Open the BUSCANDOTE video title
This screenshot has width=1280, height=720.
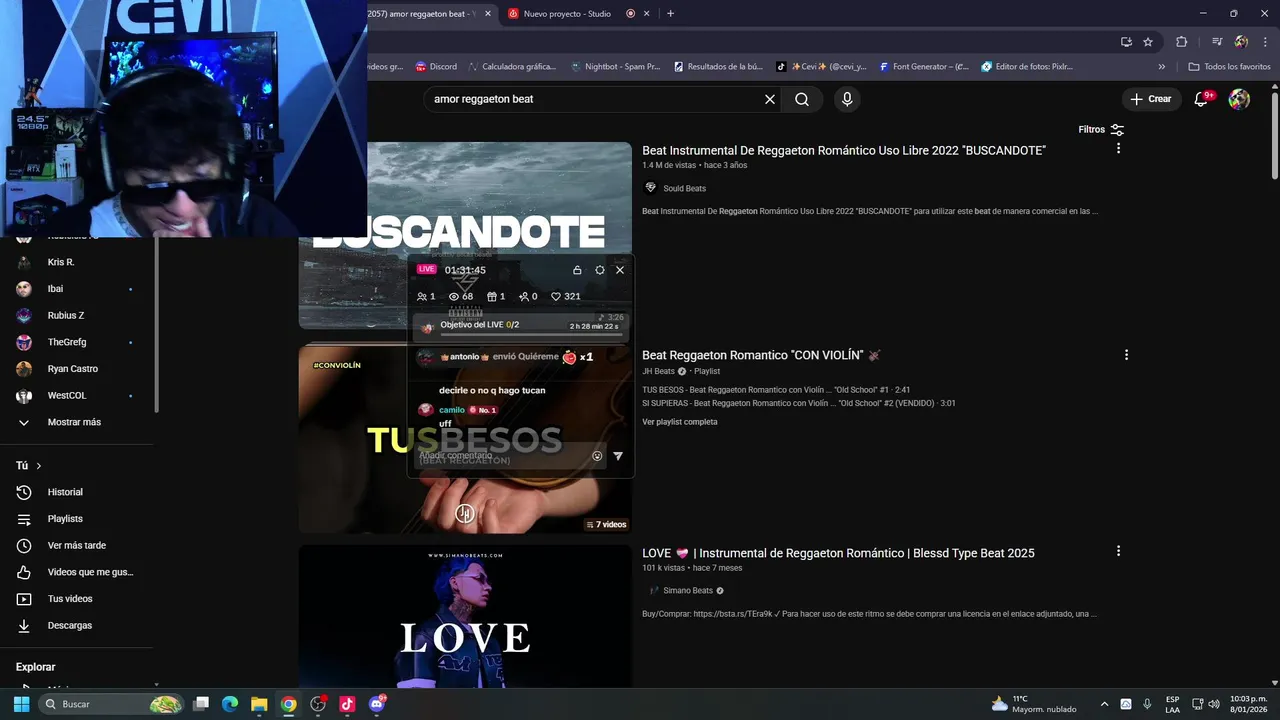point(844,150)
